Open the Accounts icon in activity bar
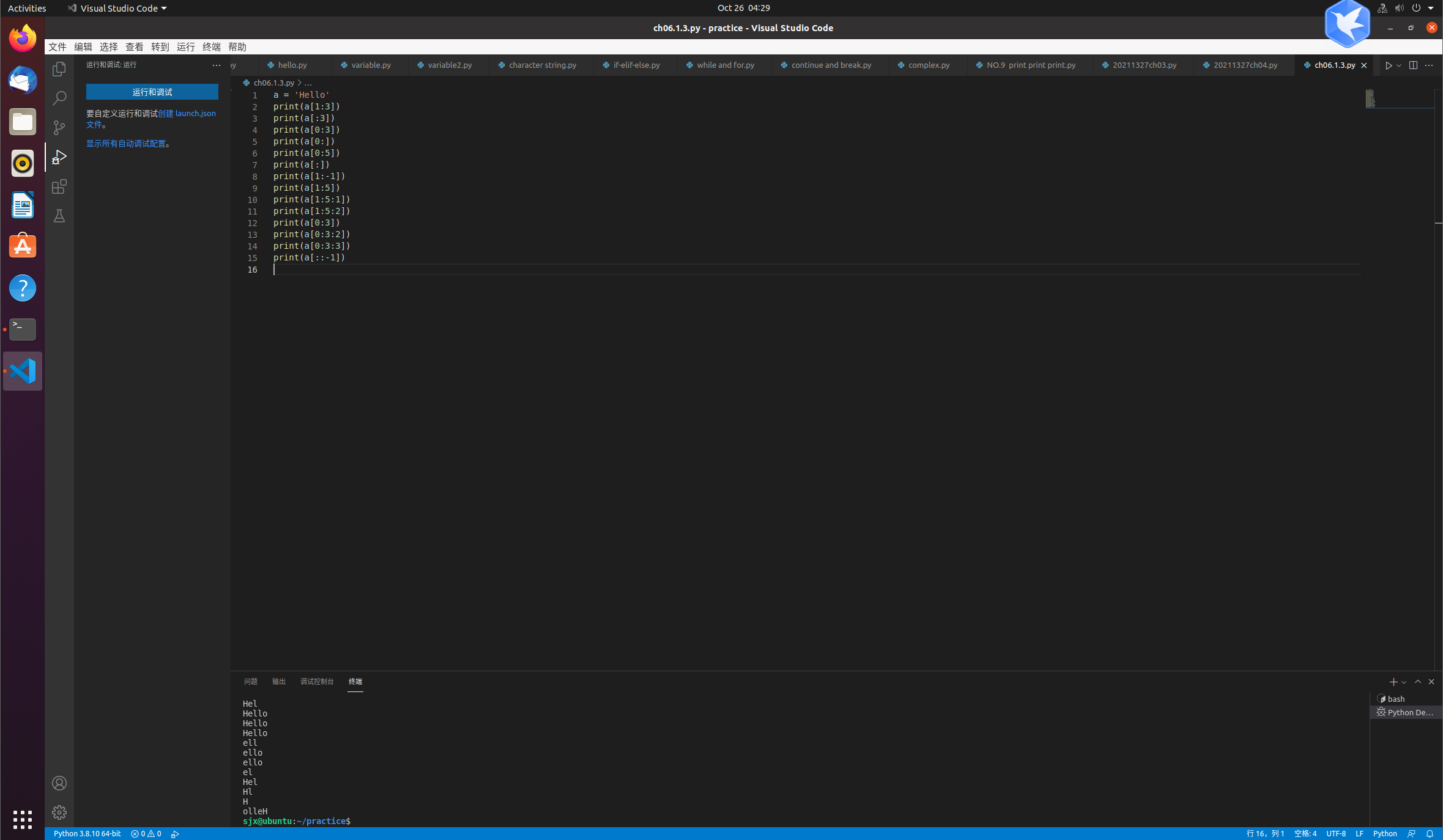The image size is (1443, 840). (59, 783)
